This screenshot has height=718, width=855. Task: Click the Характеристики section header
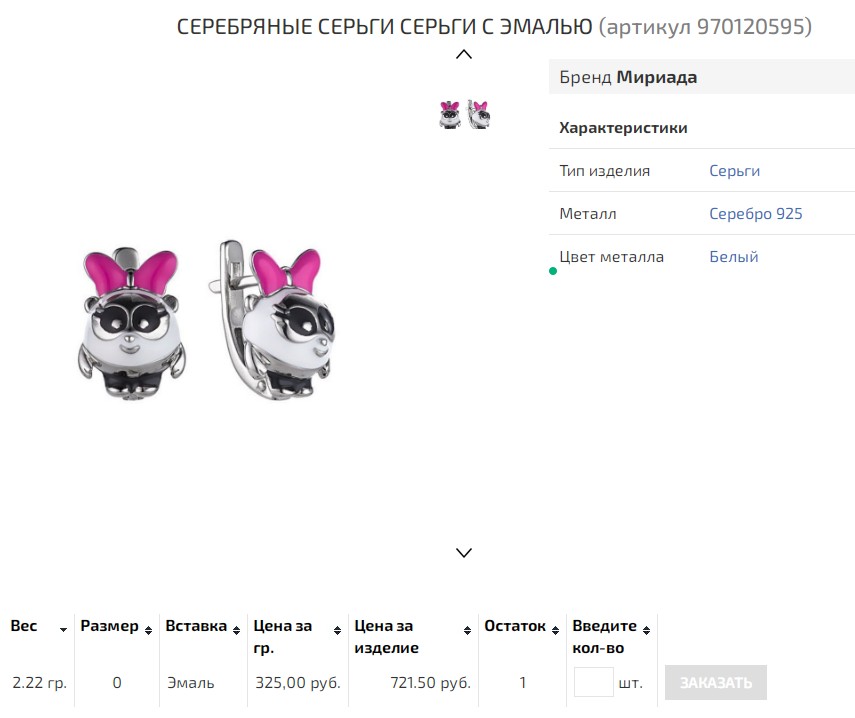click(x=623, y=128)
